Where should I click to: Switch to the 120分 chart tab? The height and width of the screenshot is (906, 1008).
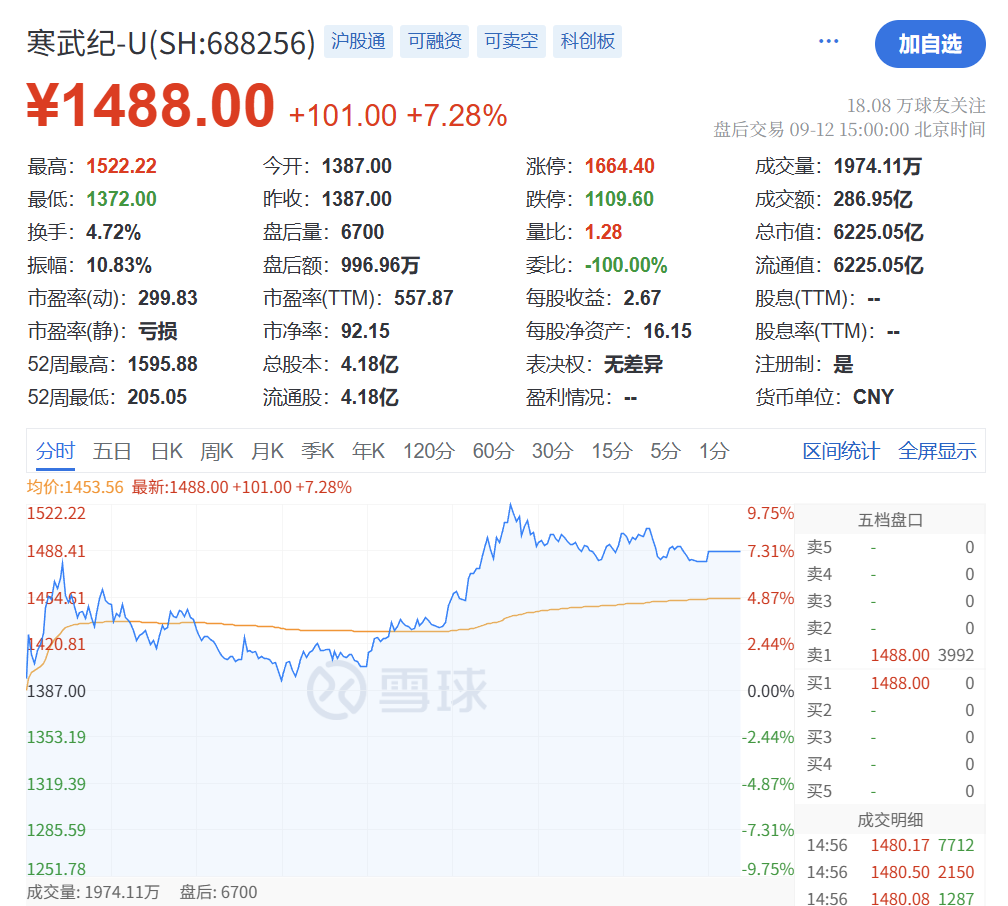point(429,451)
